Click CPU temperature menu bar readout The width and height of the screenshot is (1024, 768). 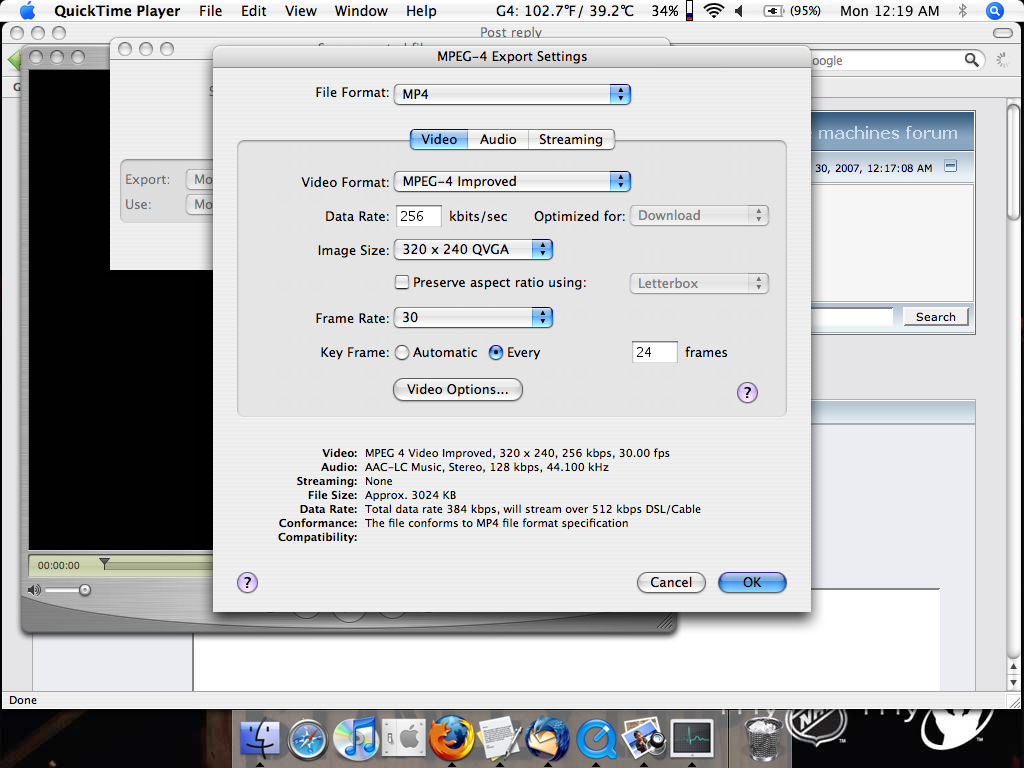coord(564,10)
